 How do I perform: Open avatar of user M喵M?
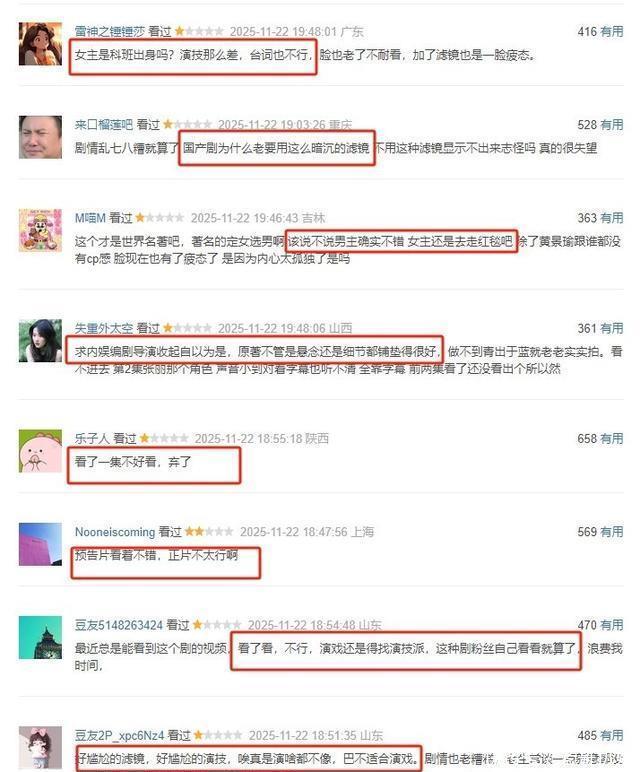click(40, 230)
